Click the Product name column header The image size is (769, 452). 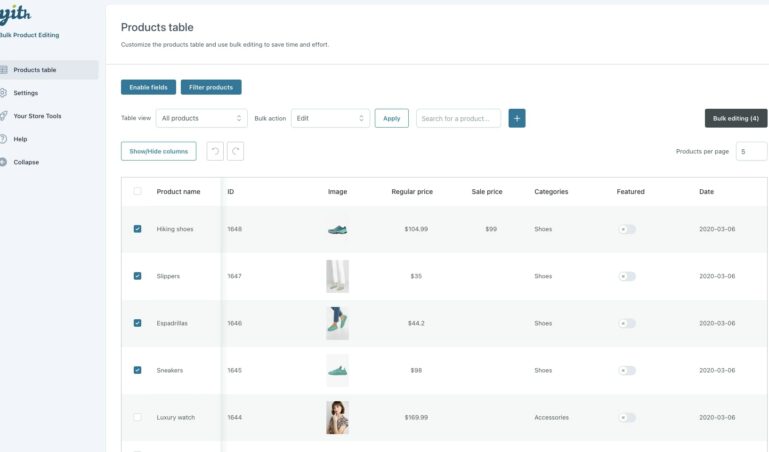[178, 191]
